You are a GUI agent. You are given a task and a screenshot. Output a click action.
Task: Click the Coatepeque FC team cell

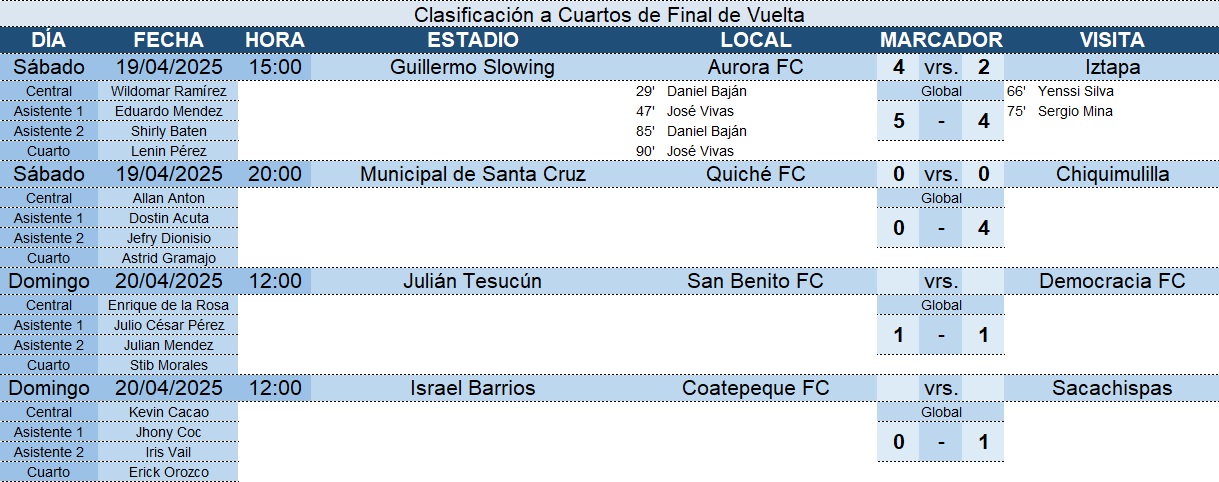click(x=756, y=388)
